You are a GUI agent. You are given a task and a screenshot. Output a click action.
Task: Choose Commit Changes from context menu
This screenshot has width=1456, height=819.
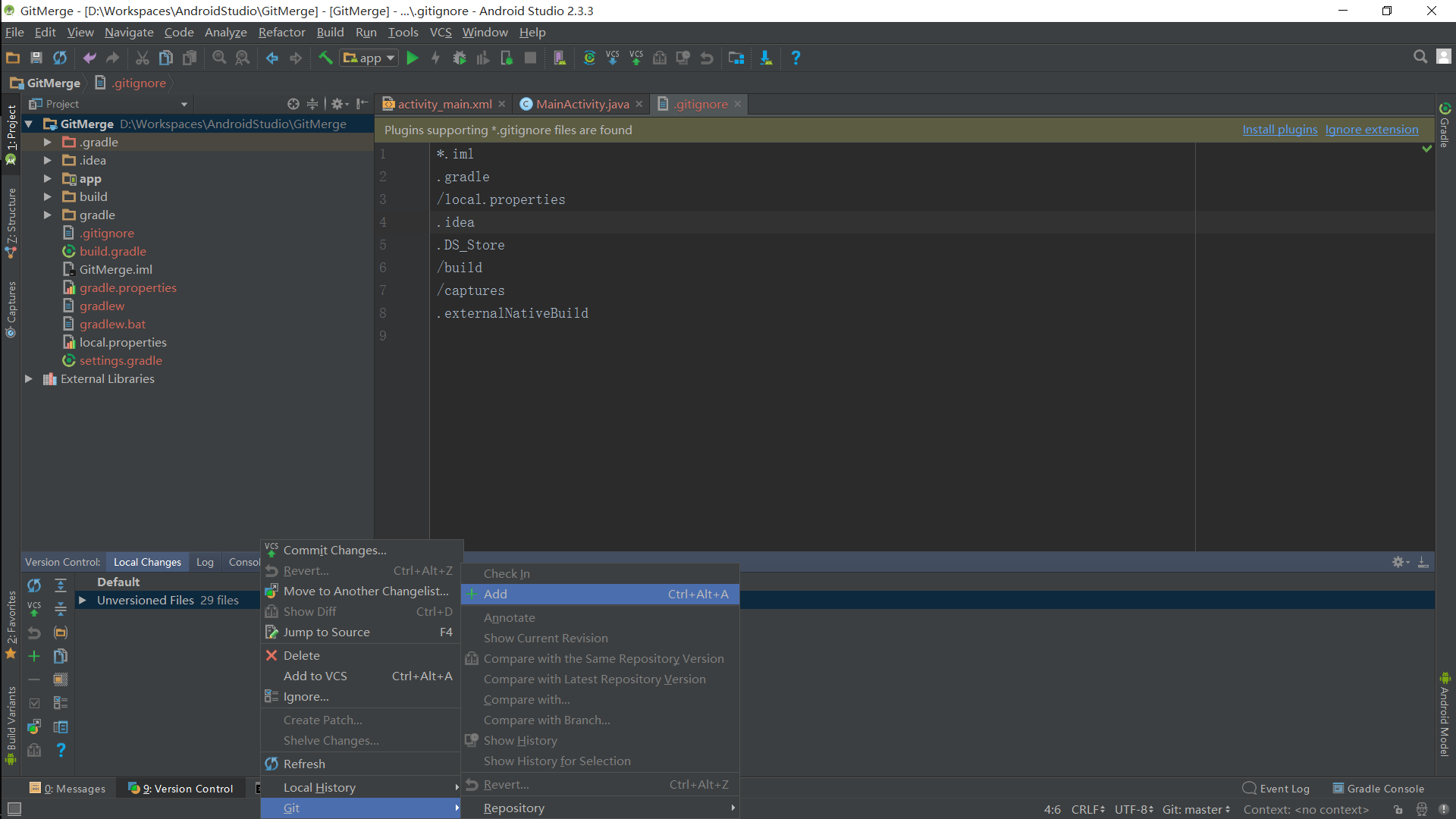pos(362,551)
